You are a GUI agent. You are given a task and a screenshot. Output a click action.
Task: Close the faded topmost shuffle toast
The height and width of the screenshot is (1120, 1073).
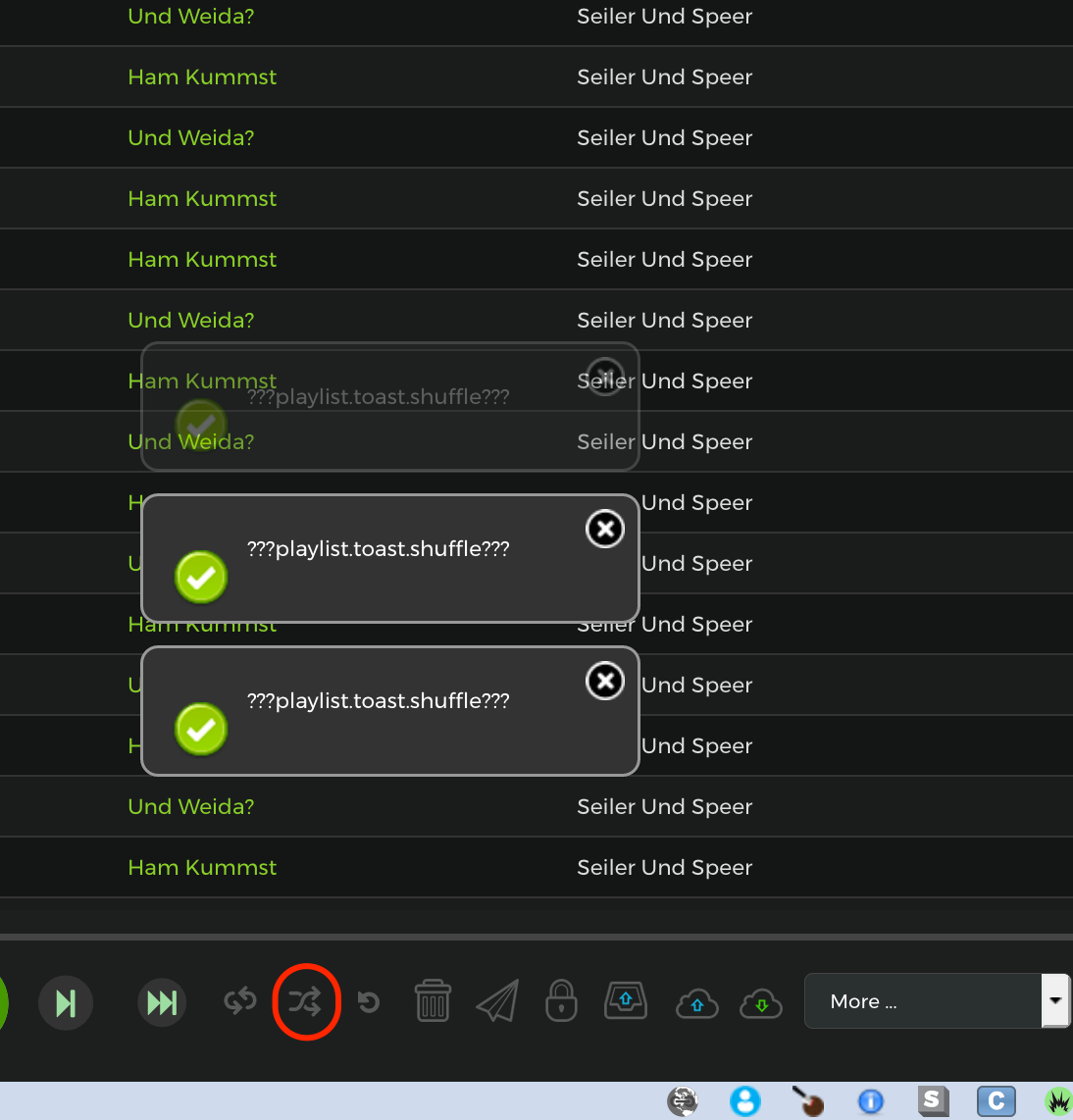point(605,377)
